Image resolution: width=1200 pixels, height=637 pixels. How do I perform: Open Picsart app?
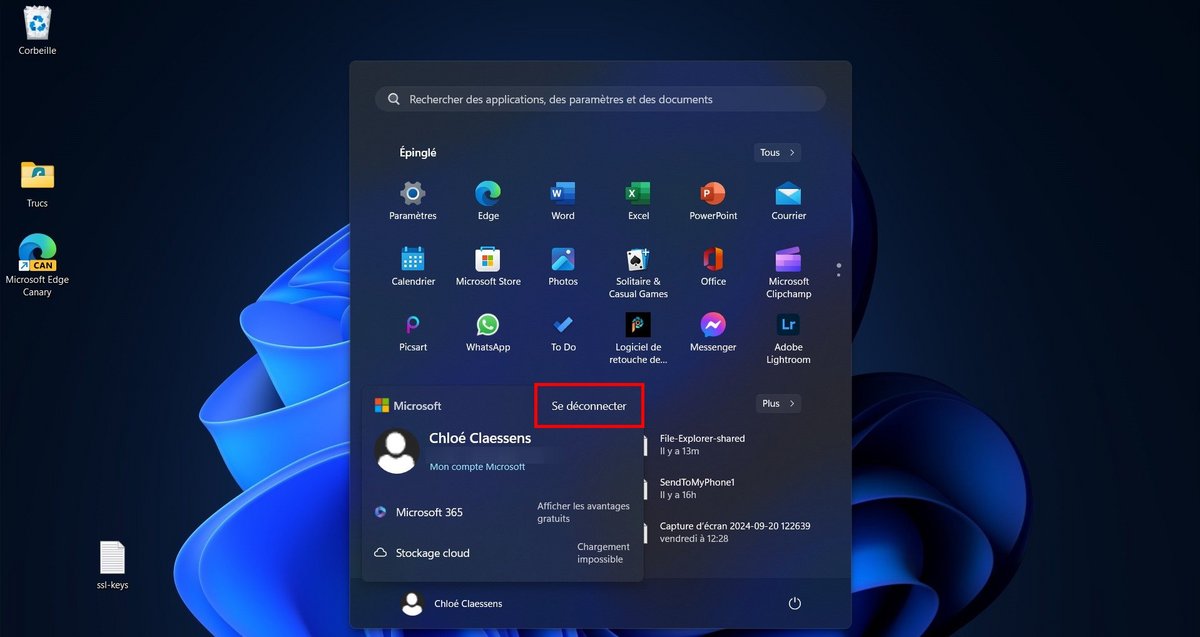[413, 333]
